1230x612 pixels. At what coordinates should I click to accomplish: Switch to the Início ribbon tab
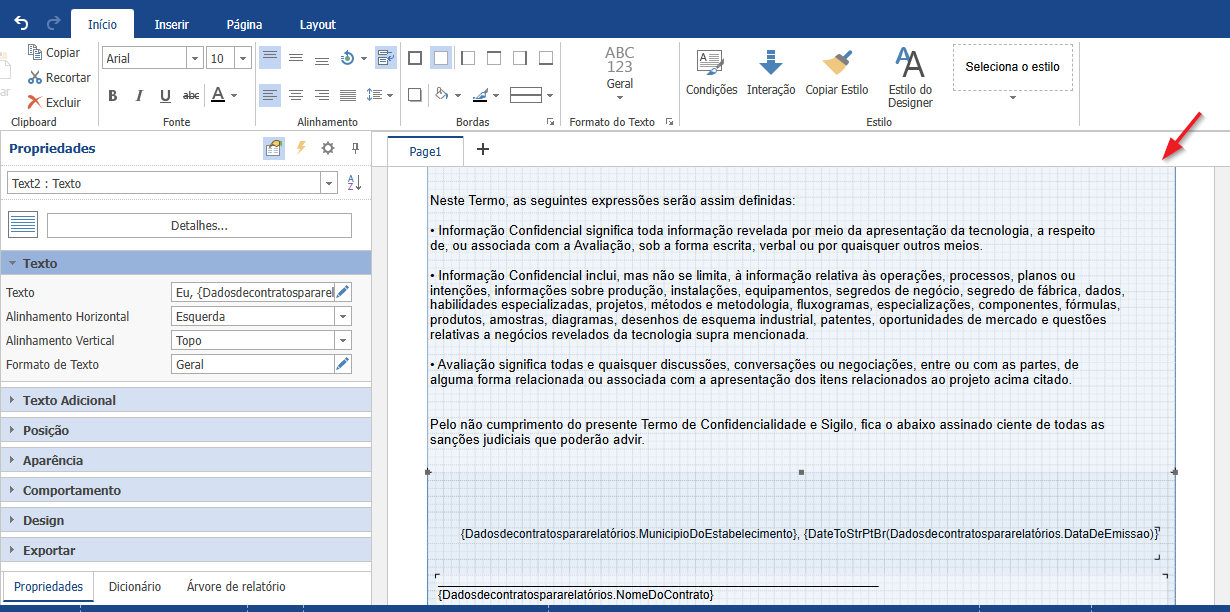(103, 24)
